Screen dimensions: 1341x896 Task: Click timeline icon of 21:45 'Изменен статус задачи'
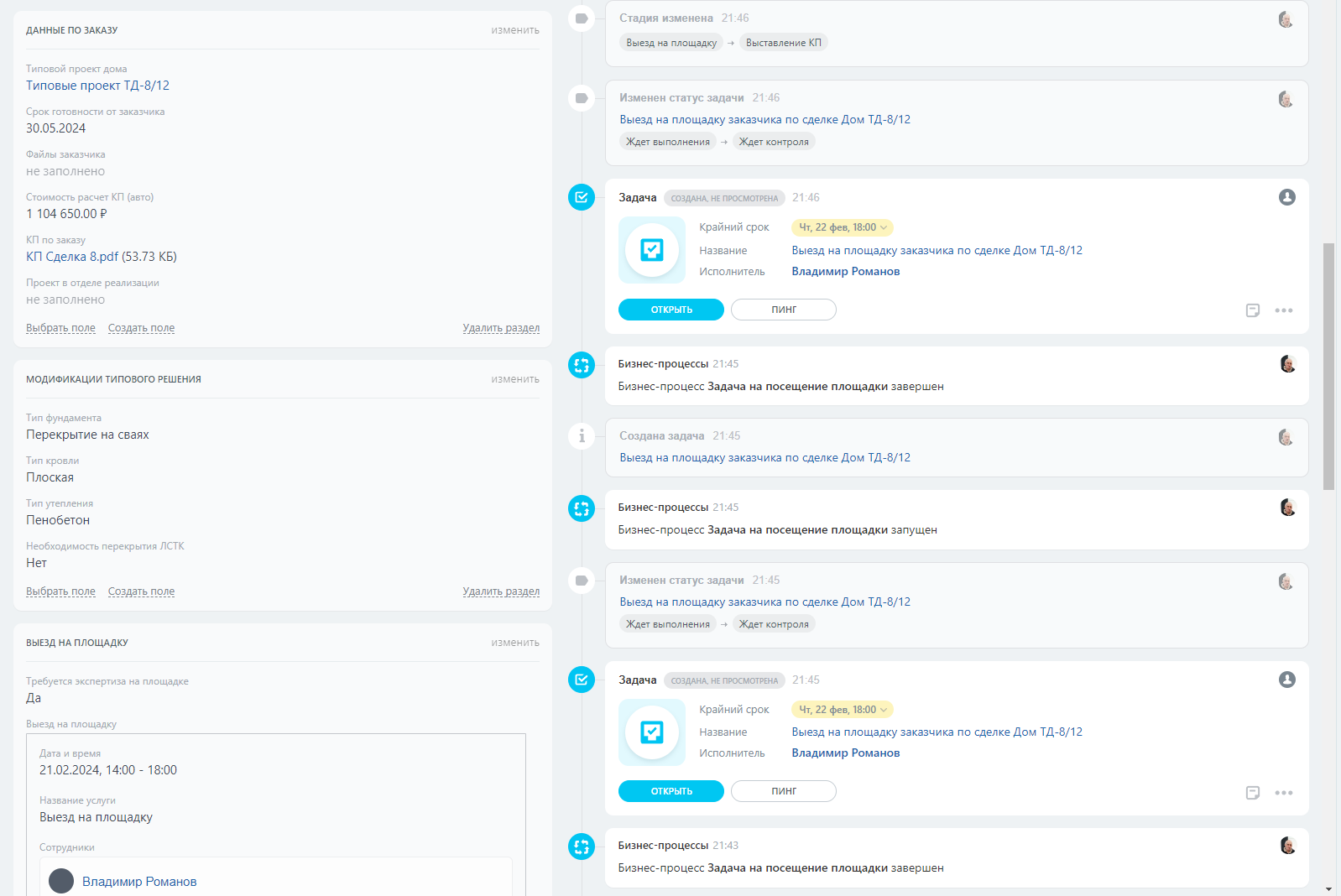[582, 581]
